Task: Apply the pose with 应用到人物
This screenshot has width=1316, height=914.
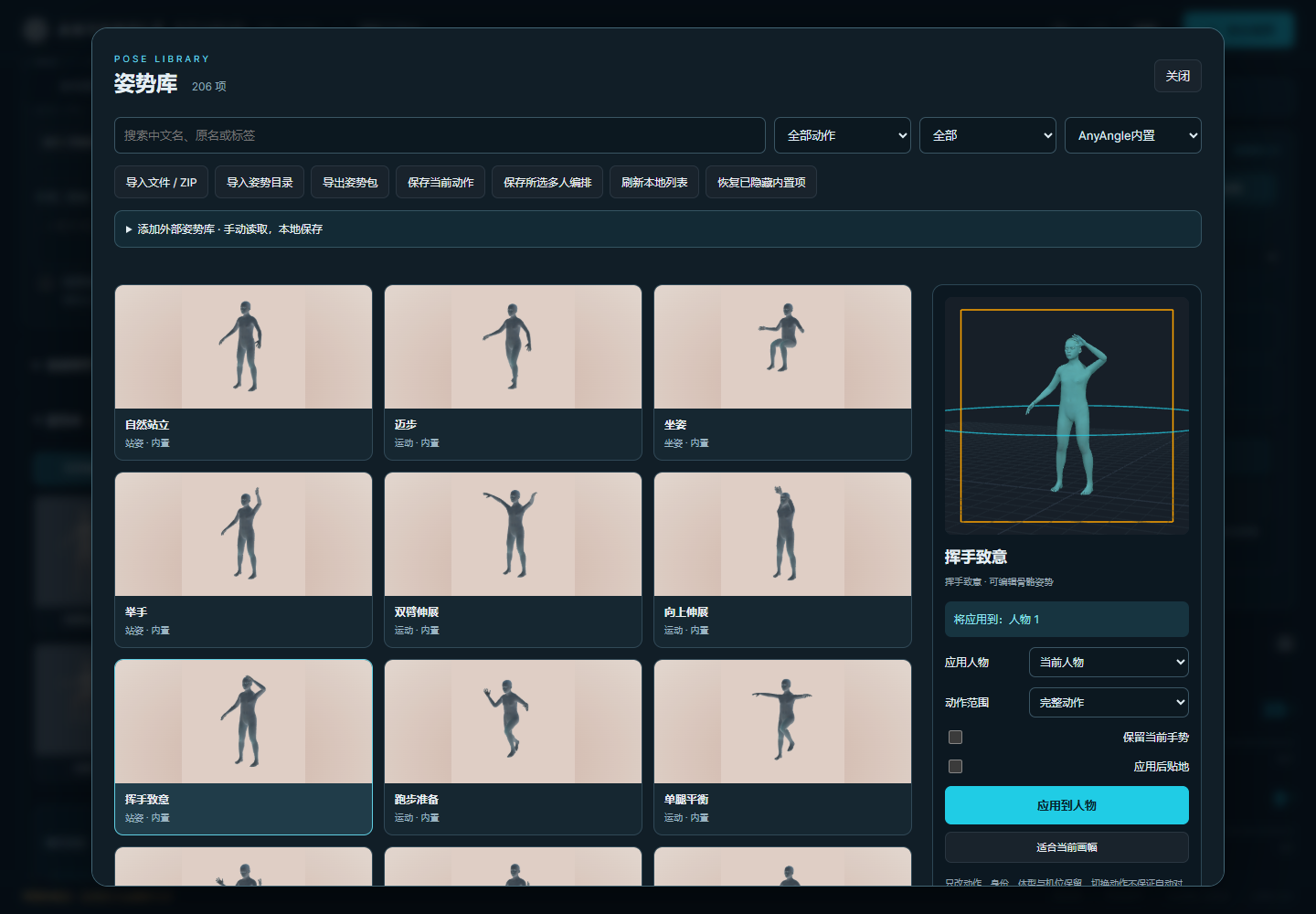Action: (1067, 805)
